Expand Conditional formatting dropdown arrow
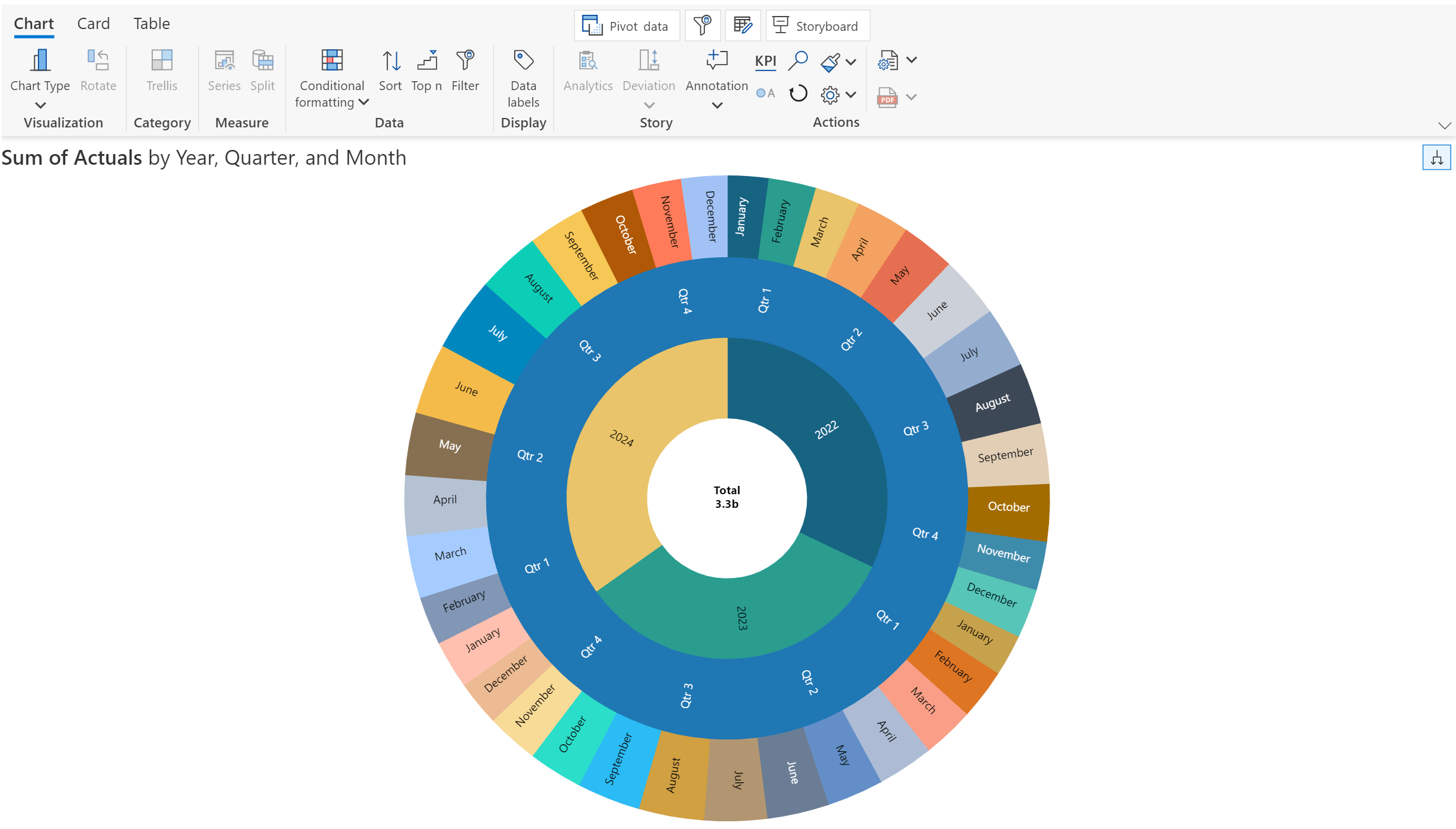This screenshot has height=829, width=1456. pos(364,102)
